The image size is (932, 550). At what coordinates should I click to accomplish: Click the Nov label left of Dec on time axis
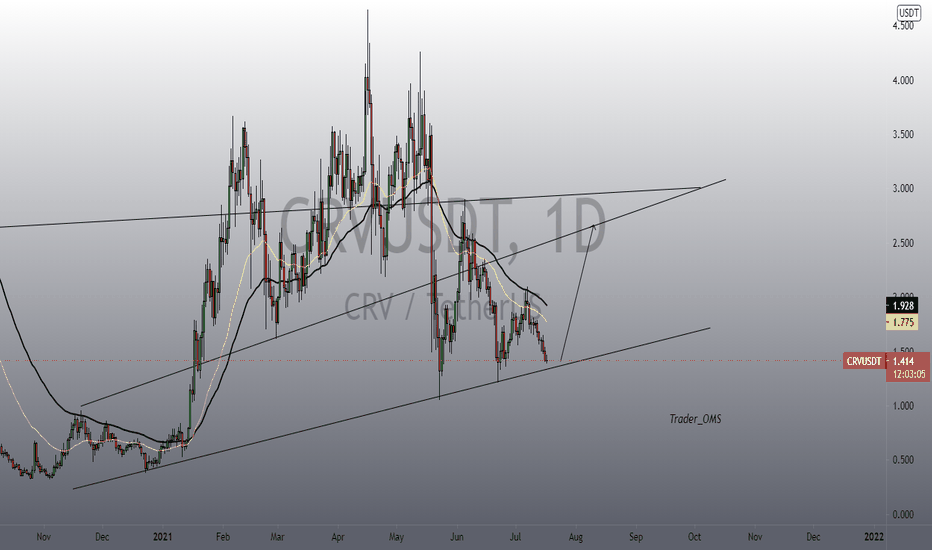pyautogui.click(x=43, y=537)
